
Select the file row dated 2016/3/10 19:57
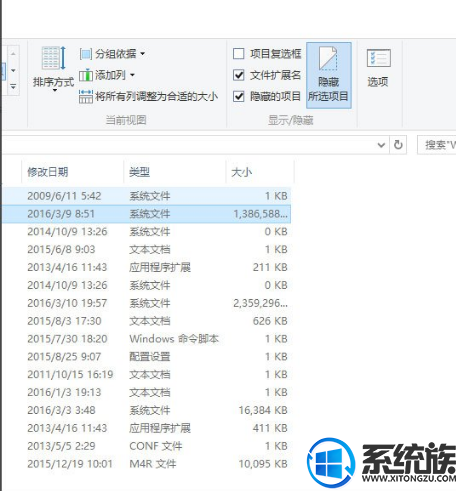pyautogui.click(x=147, y=303)
